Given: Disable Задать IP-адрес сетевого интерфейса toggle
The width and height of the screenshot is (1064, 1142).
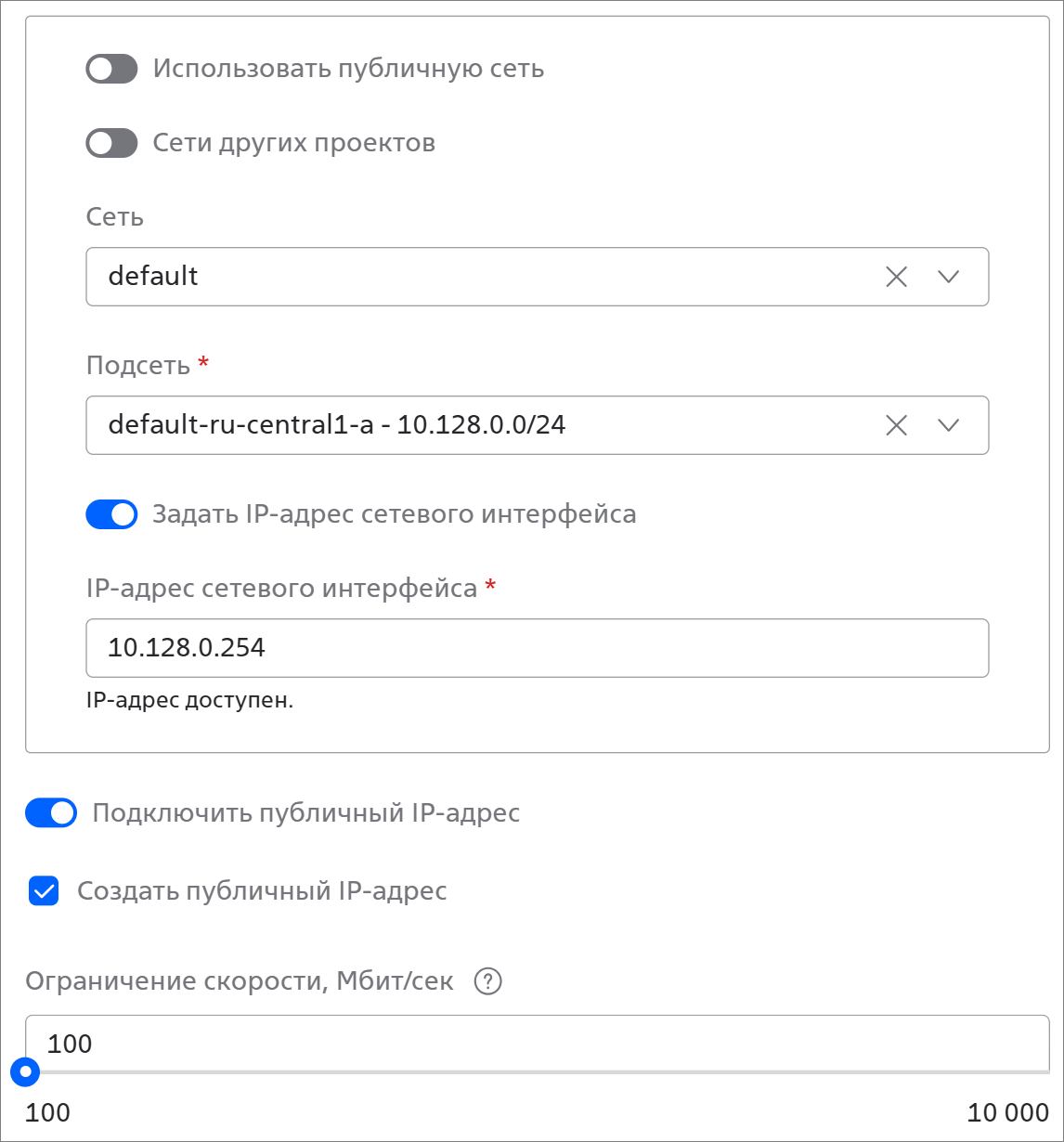Looking at the screenshot, I should [111, 514].
